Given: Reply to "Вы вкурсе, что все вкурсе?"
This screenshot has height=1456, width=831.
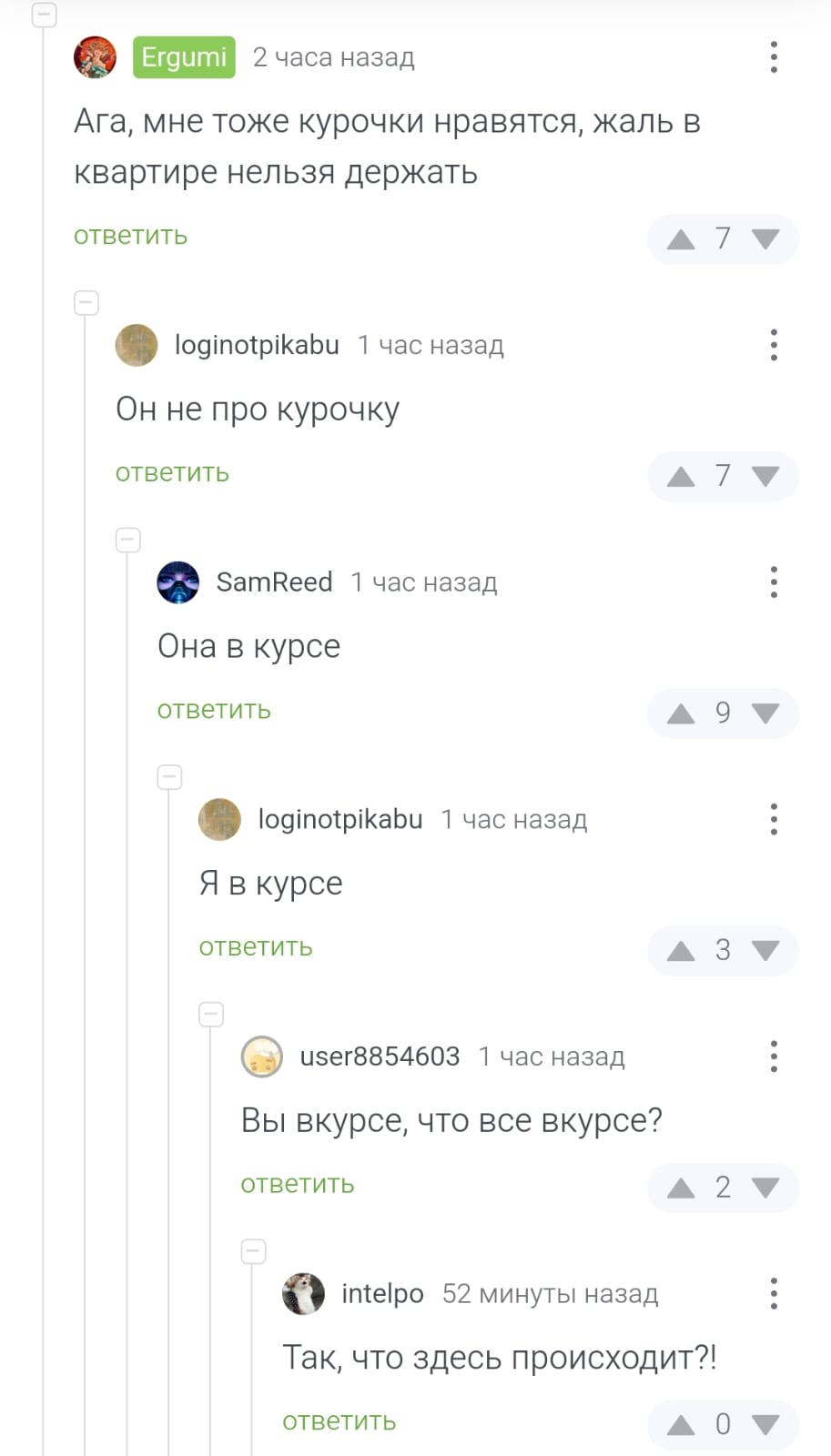Looking at the screenshot, I should click(297, 1184).
